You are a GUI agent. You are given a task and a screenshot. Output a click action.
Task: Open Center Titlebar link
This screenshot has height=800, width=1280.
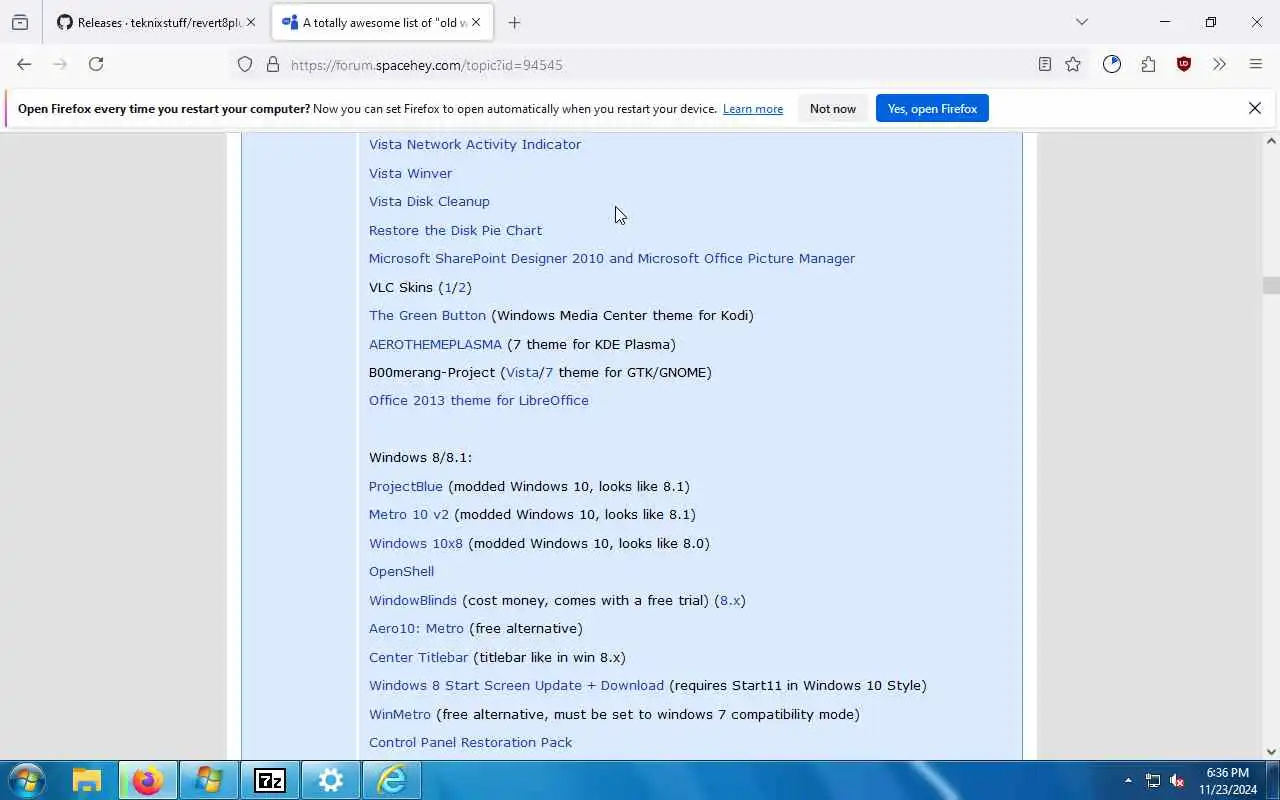418,657
